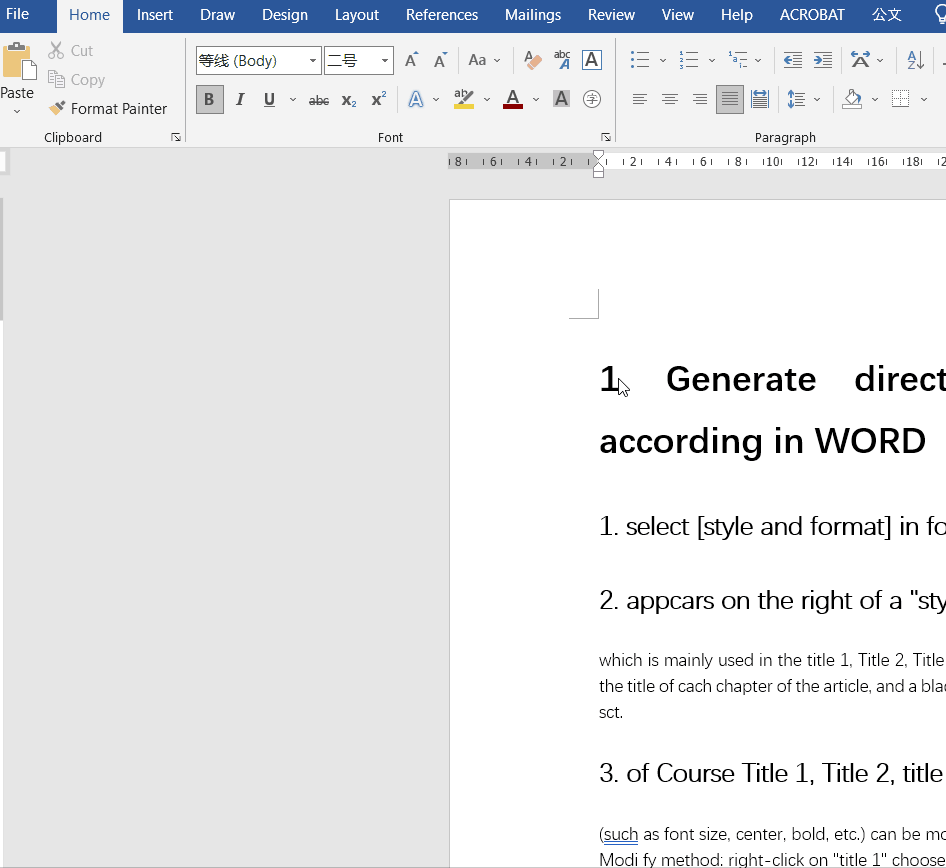
Task: Toggle Italic formatting
Action: (x=240, y=100)
